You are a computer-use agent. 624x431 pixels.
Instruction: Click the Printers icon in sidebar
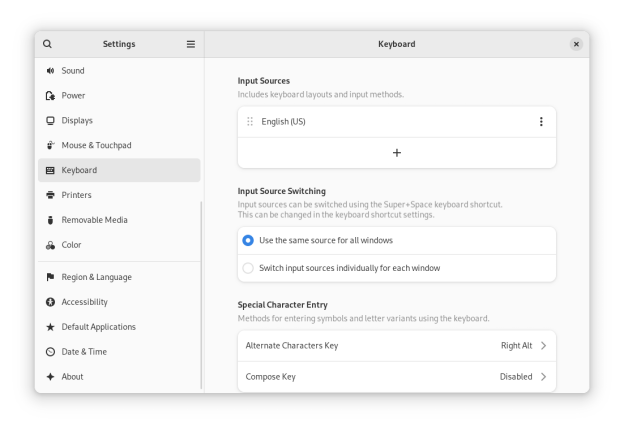(x=50, y=195)
